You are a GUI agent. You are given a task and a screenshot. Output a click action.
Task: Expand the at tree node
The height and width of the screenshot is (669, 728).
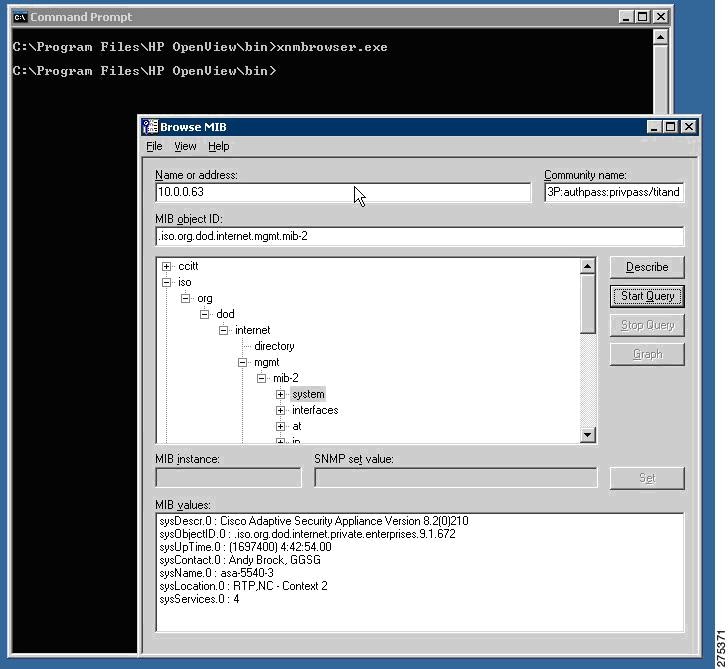(x=280, y=427)
